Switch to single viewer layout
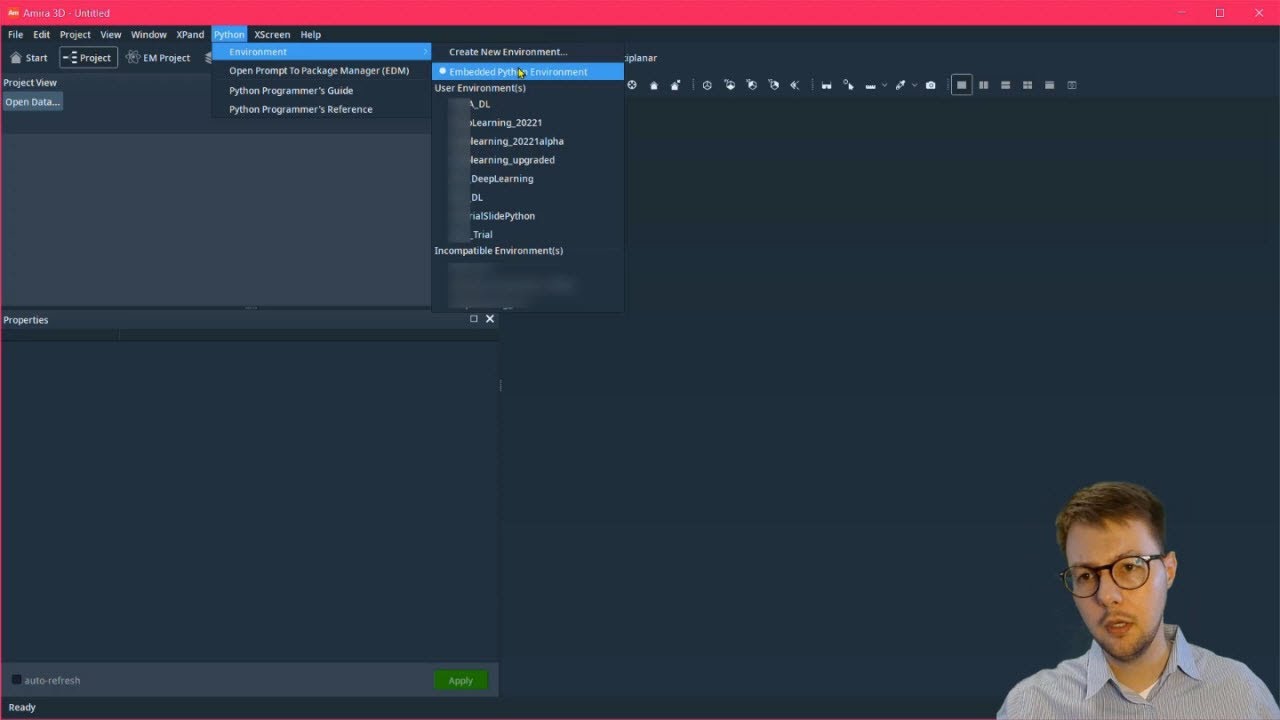This screenshot has width=1280, height=720. (961, 85)
